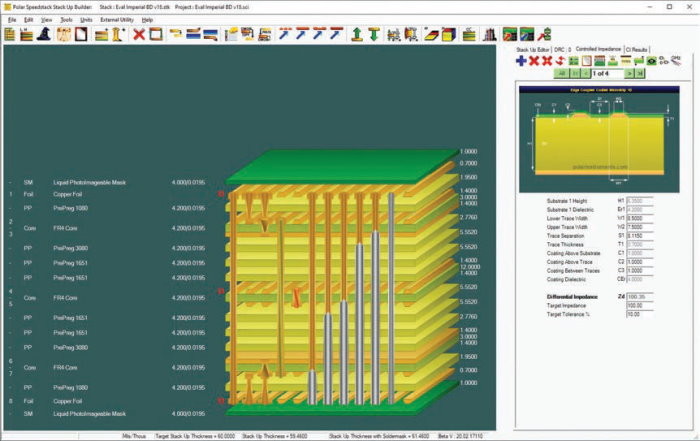Image resolution: width=700 pixels, height=441 pixels.
Task: Click the Coating Between Traces C3 field
Action: point(640,270)
